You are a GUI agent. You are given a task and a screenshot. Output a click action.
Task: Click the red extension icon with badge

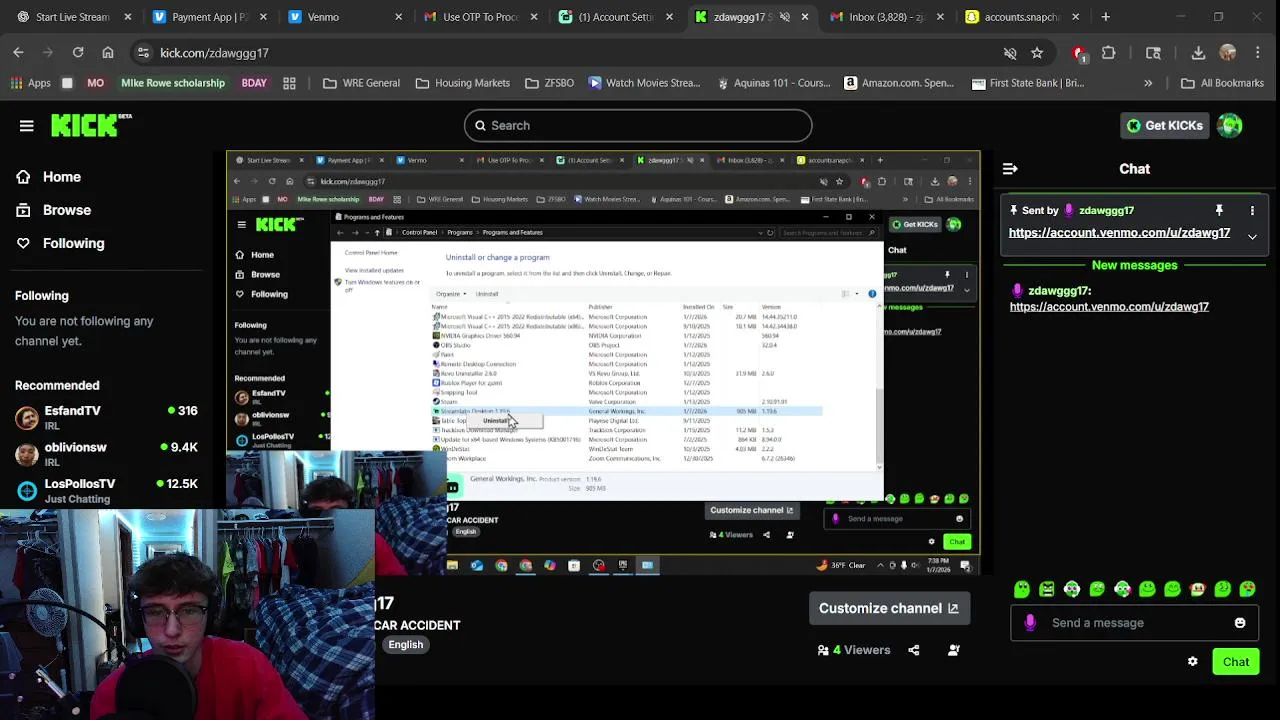click(1079, 53)
